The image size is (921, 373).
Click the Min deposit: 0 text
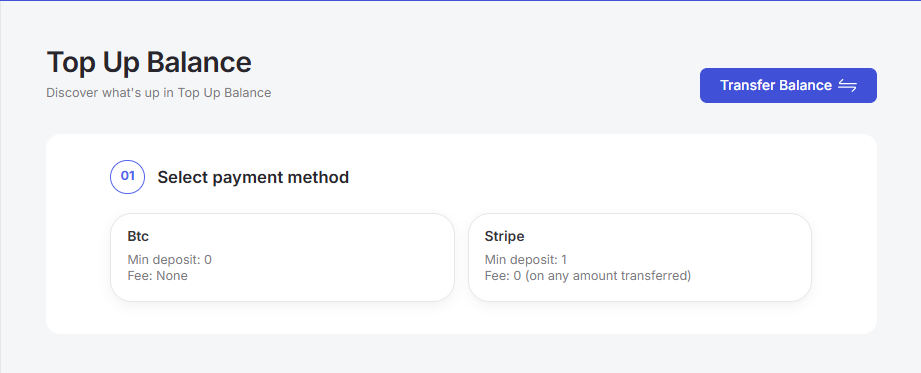pyautogui.click(x=169, y=260)
